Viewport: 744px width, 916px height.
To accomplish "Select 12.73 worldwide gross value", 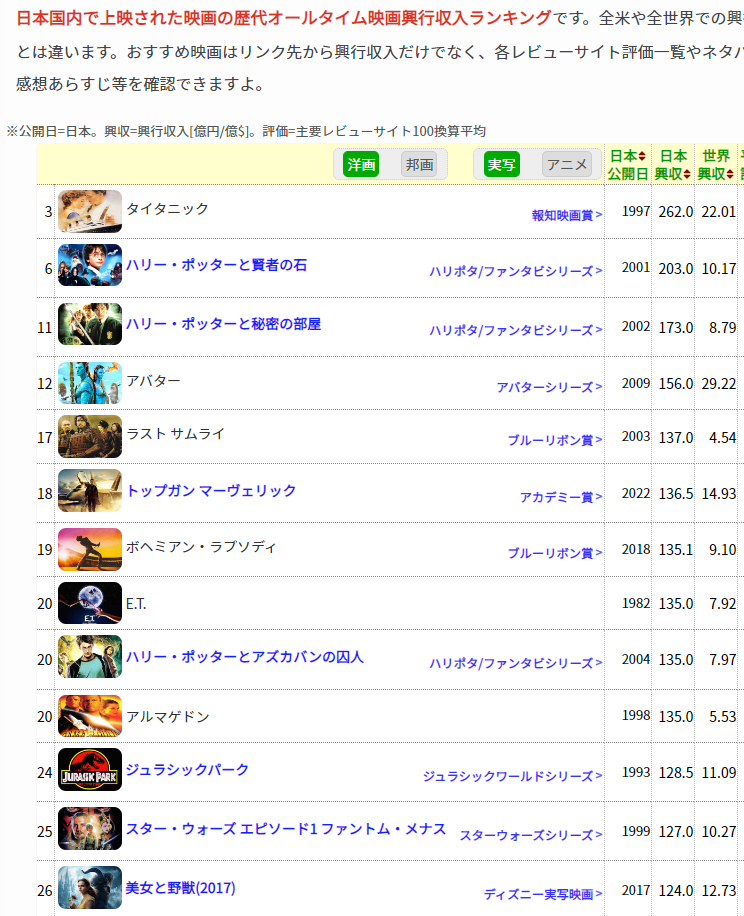I will 719,891.
